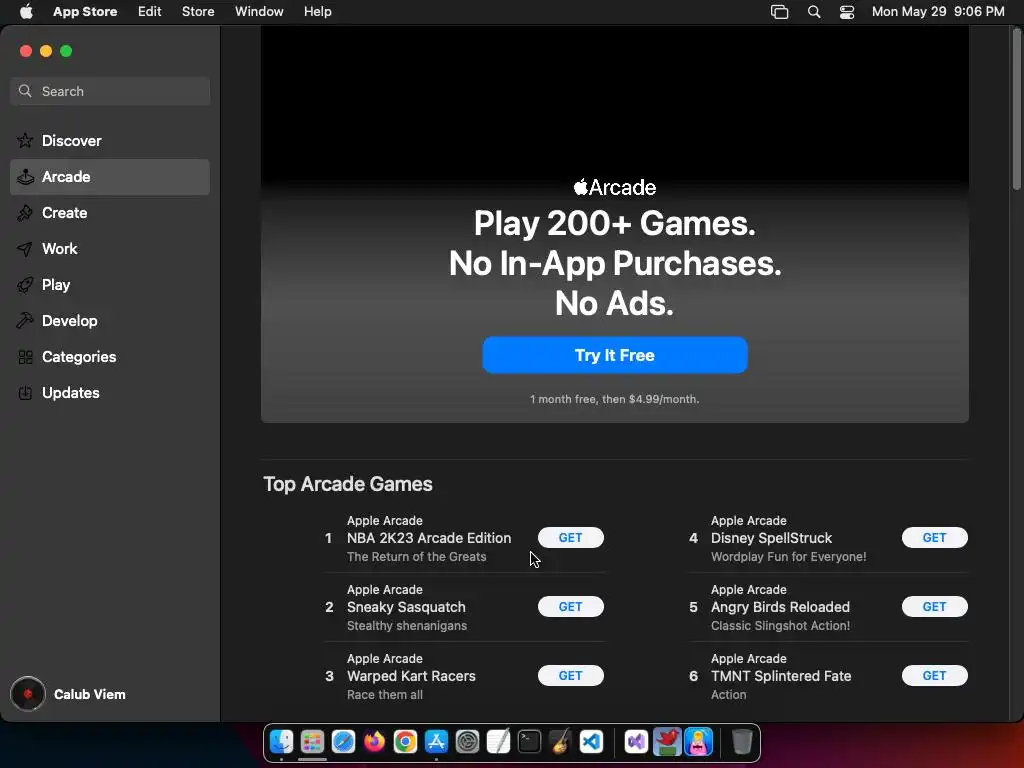Click the Stage Manager menu bar icon
This screenshot has width=1024, height=768.
tap(780, 12)
